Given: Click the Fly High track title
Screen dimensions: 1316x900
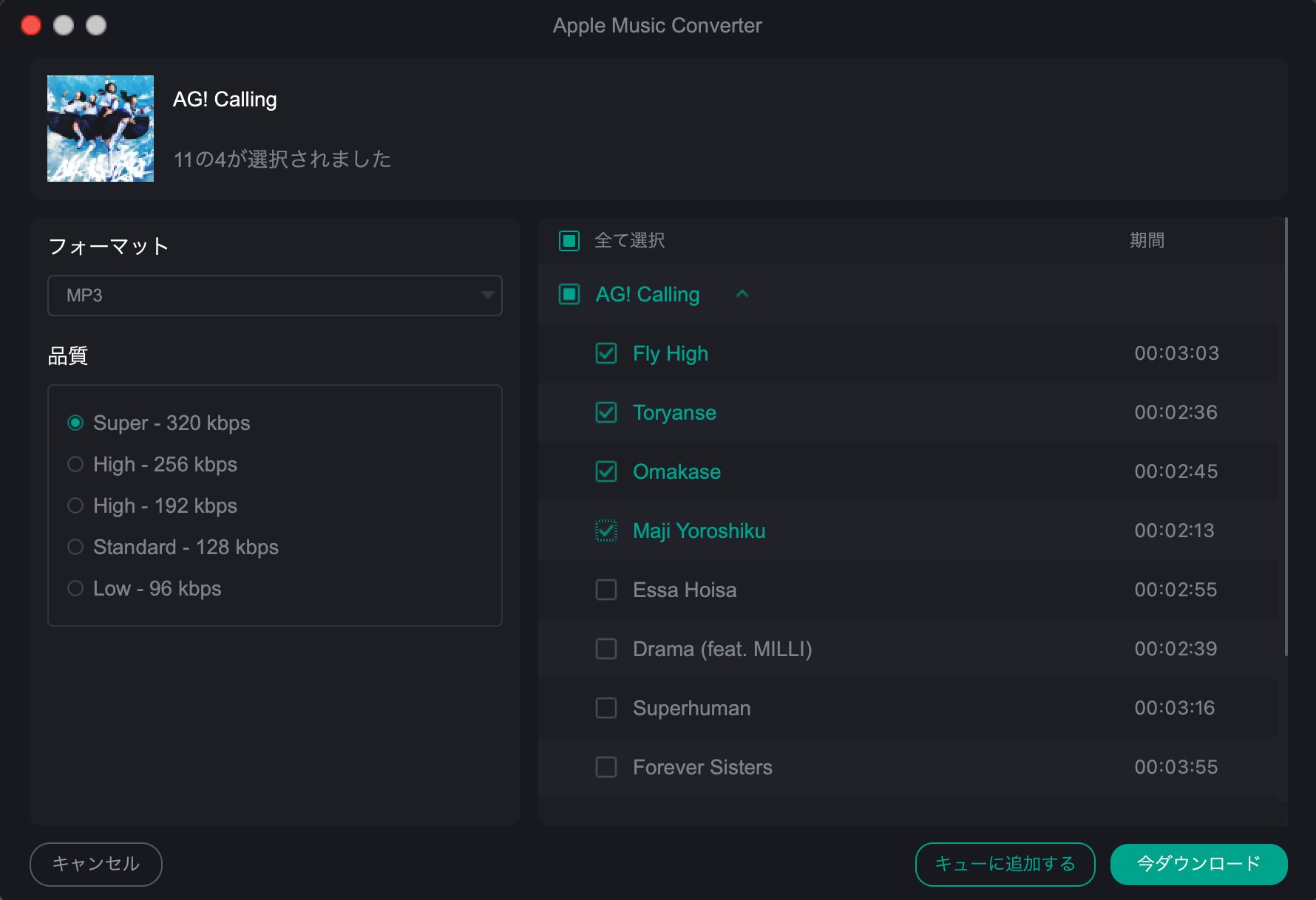Looking at the screenshot, I should point(671,354).
